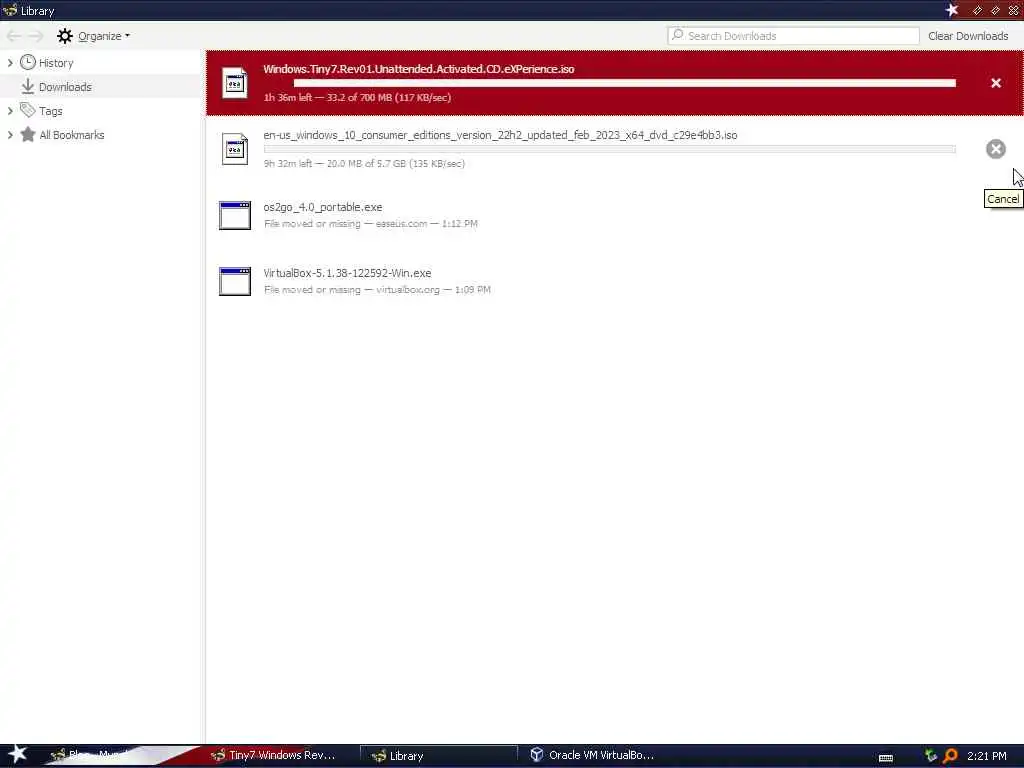
Task: Select the Downloads sidebar entry label
Action: [x=65, y=87]
